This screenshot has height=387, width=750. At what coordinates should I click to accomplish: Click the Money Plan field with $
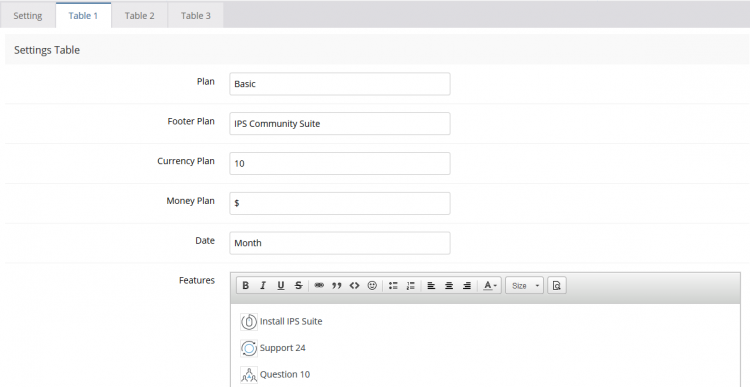(340, 203)
